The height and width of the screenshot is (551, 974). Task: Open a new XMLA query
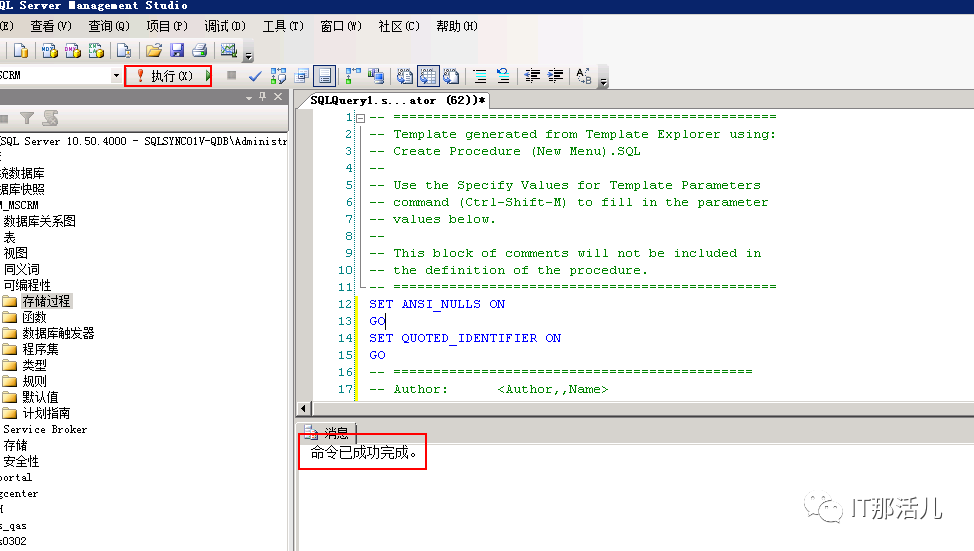tap(96, 50)
